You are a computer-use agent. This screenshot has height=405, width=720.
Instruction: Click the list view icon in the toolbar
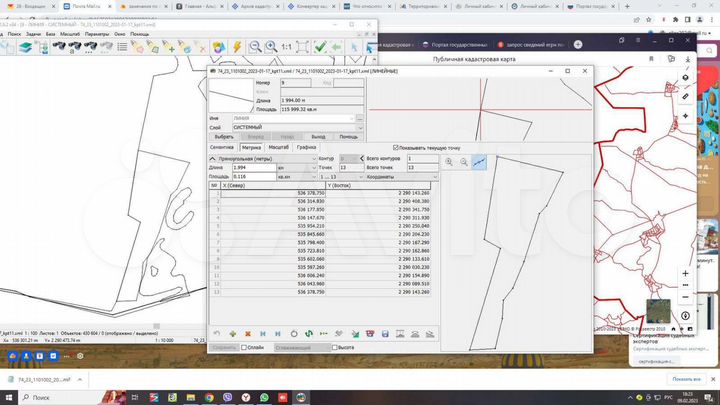[x=122, y=47]
